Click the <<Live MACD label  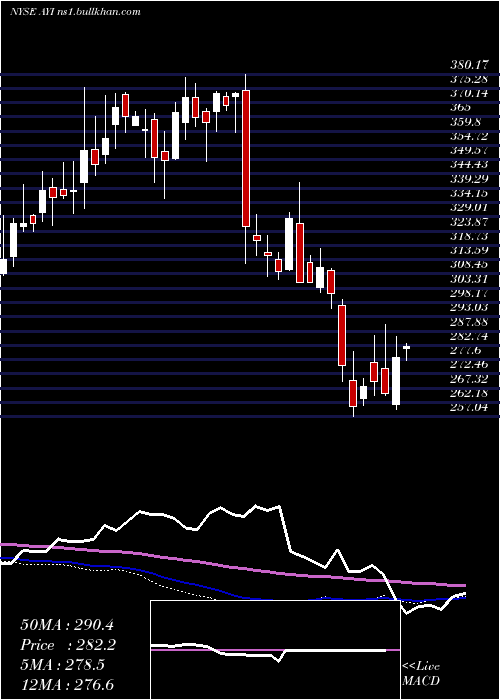(x=421, y=674)
